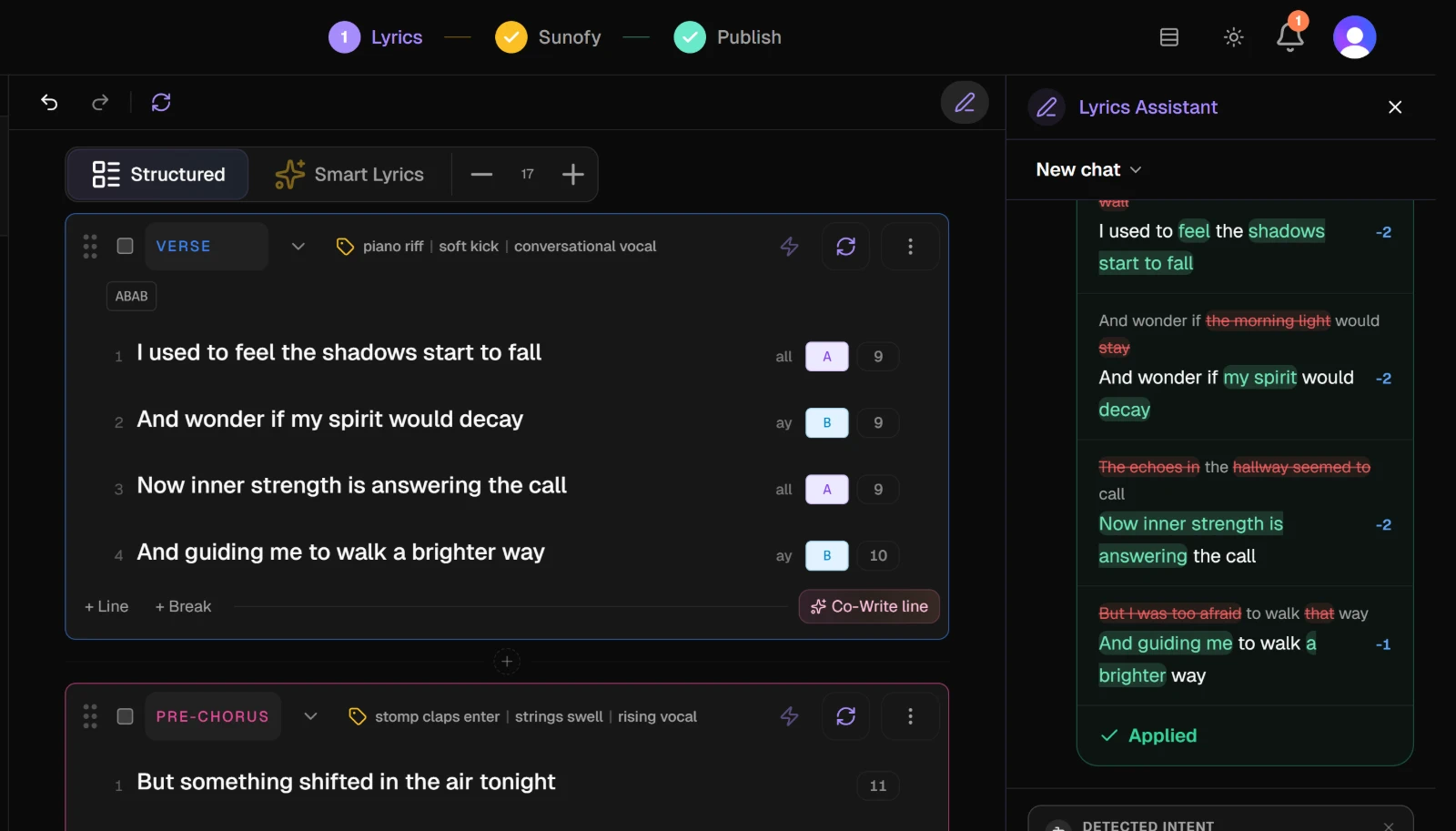1456x831 pixels.
Task: Open Verse section more options menu
Action: tap(910, 247)
